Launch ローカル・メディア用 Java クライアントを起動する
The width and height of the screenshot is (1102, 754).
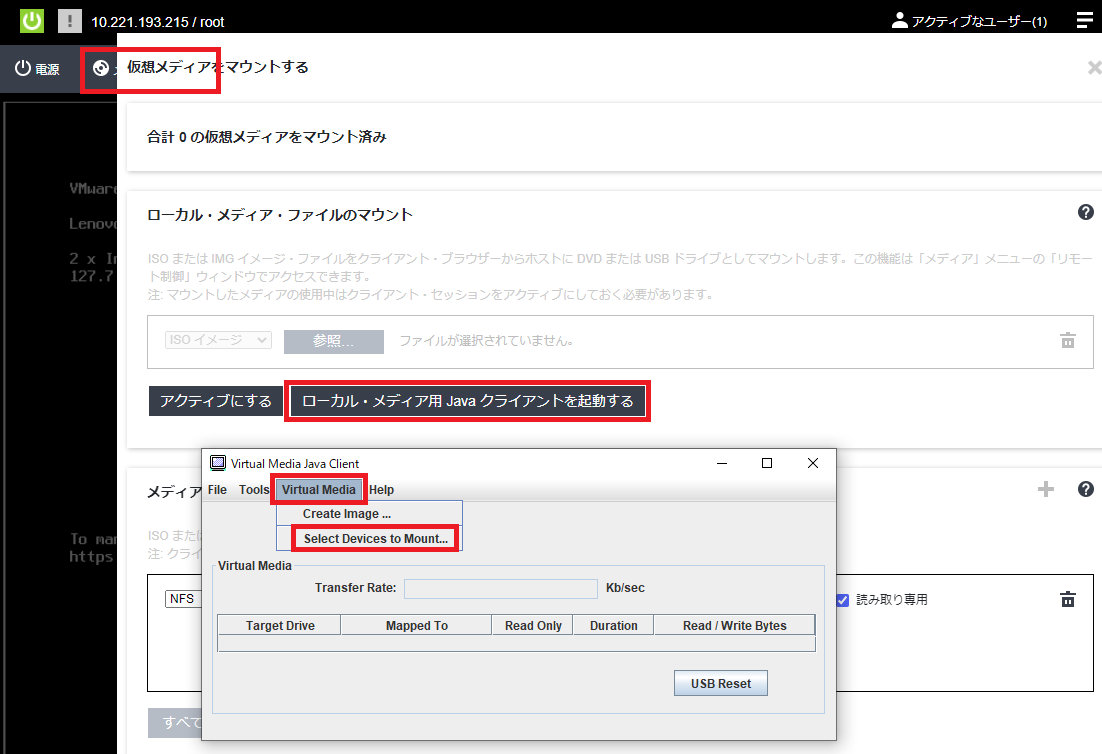coord(468,401)
